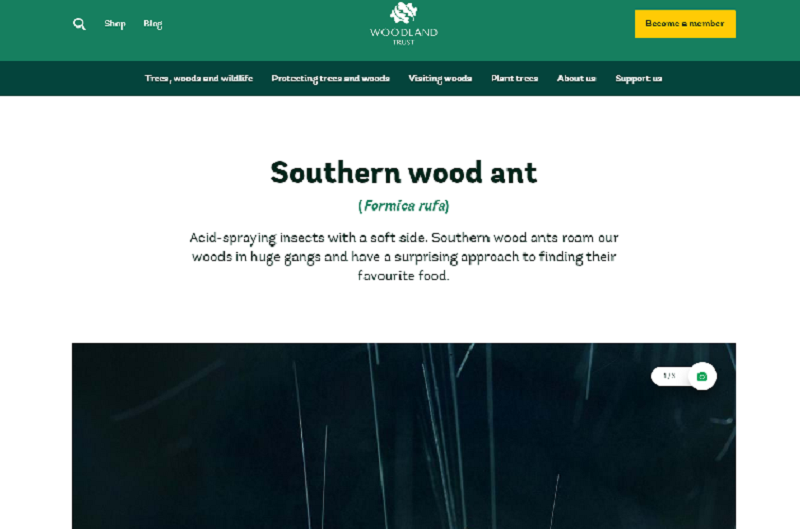Open the search magnifier icon

click(x=79, y=24)
